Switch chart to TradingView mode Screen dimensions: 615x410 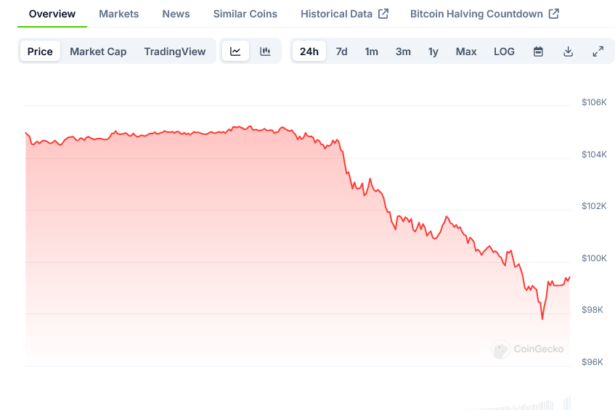click(176, 51)
